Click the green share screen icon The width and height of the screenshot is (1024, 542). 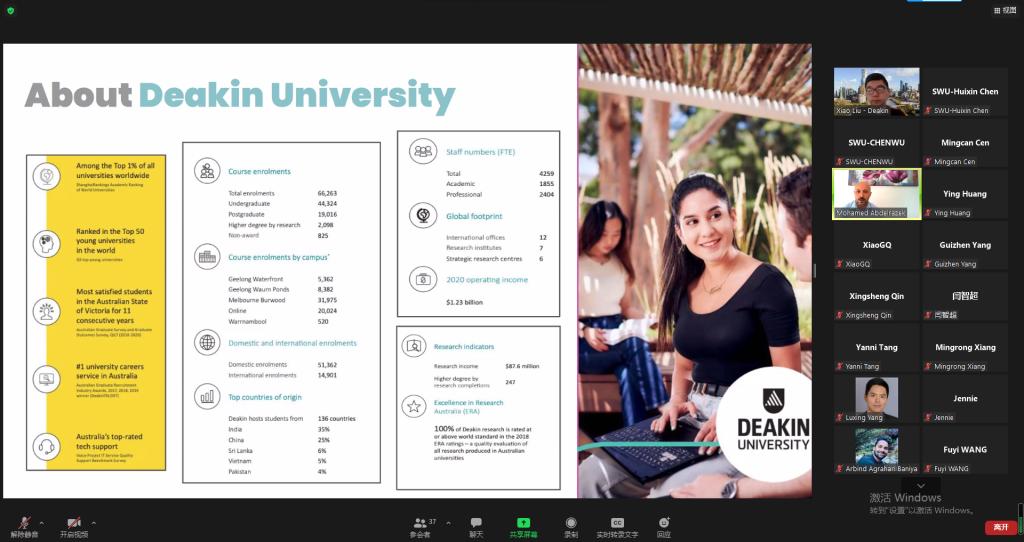(523, 523)
